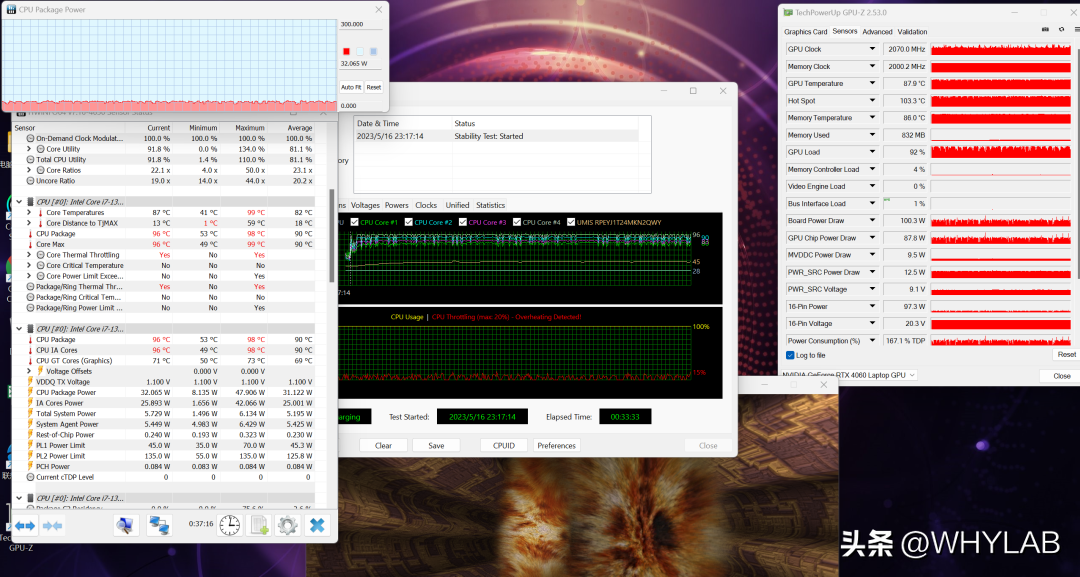
Task: Click lightning icon beside CPU Package Power row
Action: (x=30, y=392)
